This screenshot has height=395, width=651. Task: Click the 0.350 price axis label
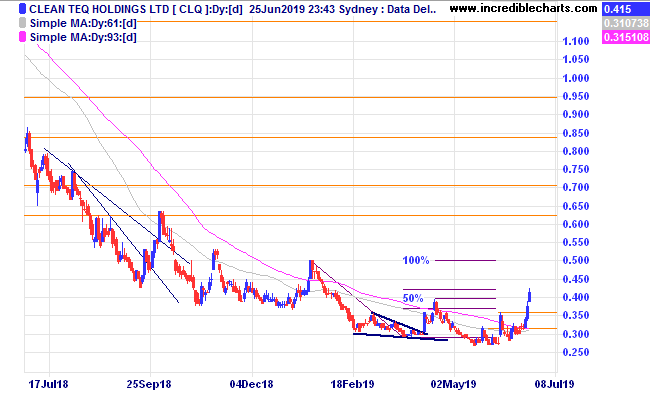(575, 316)
